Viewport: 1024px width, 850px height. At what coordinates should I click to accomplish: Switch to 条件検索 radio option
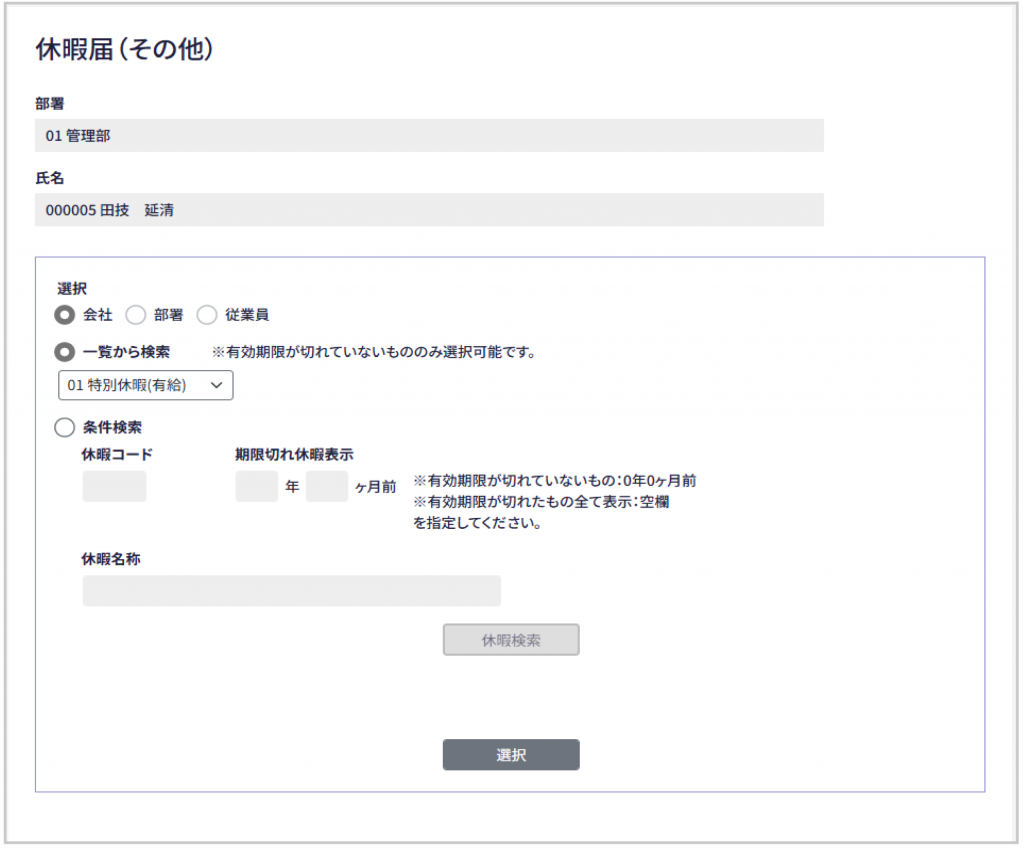pyautogui.click(x=65, y=427)
